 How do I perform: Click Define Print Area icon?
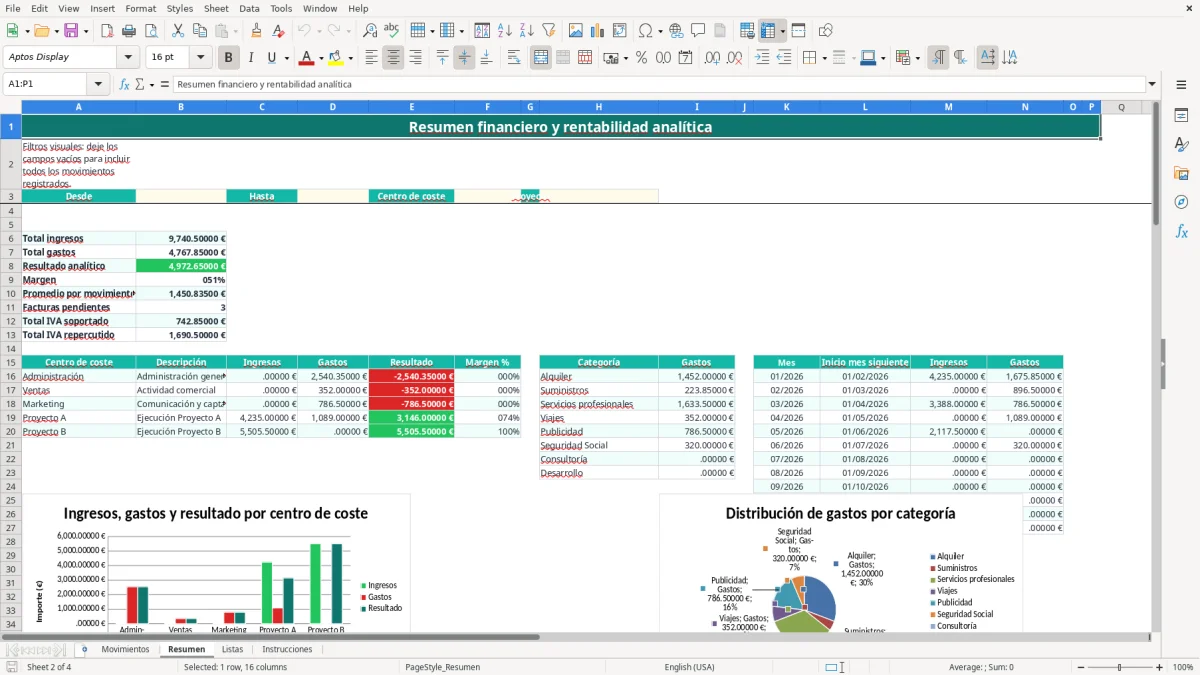pos(747,30)
